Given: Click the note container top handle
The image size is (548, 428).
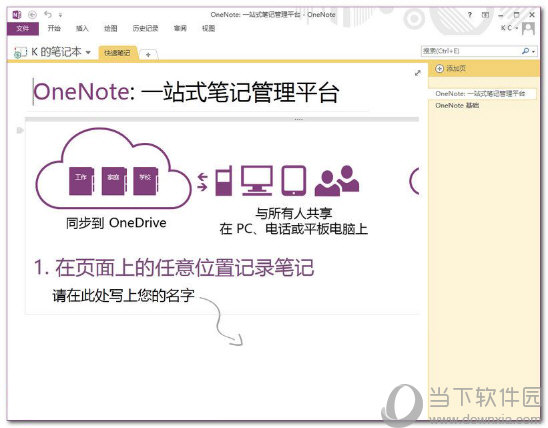Looking at the screenshot, I should point(222,119).
